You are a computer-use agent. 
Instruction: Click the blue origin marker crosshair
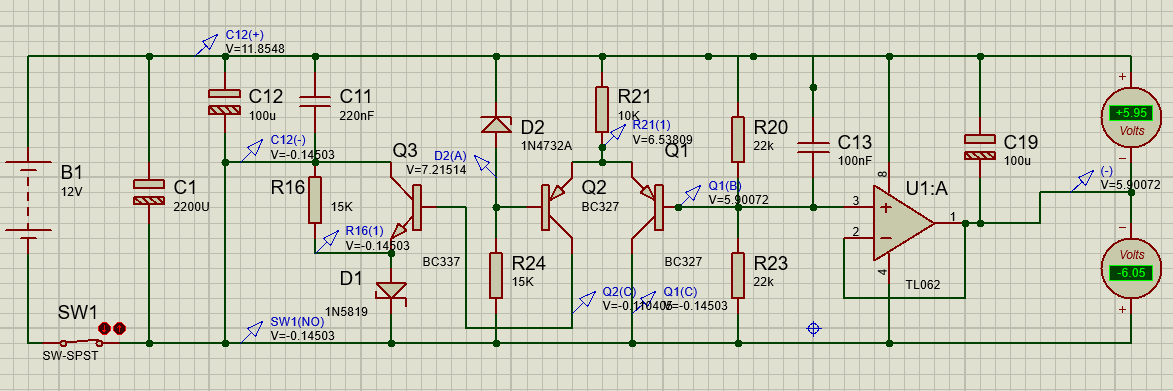click(x=814, y=328)
